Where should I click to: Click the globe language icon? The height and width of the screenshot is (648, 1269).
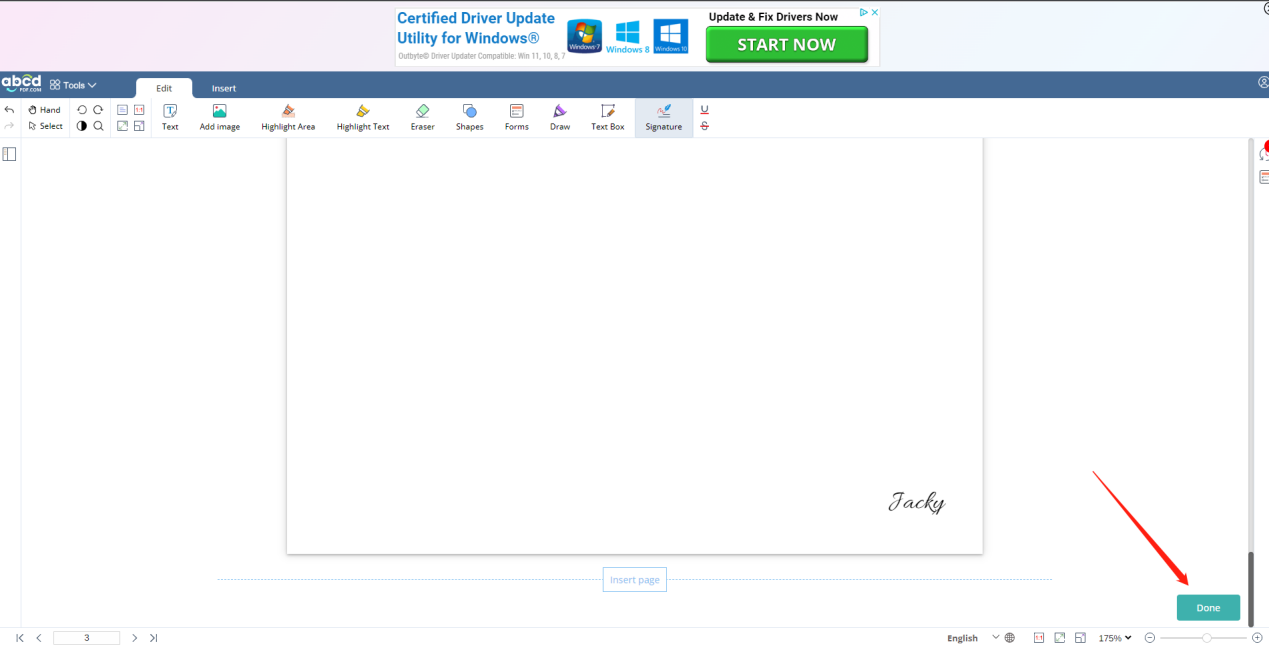click(x=1010, y=638)
